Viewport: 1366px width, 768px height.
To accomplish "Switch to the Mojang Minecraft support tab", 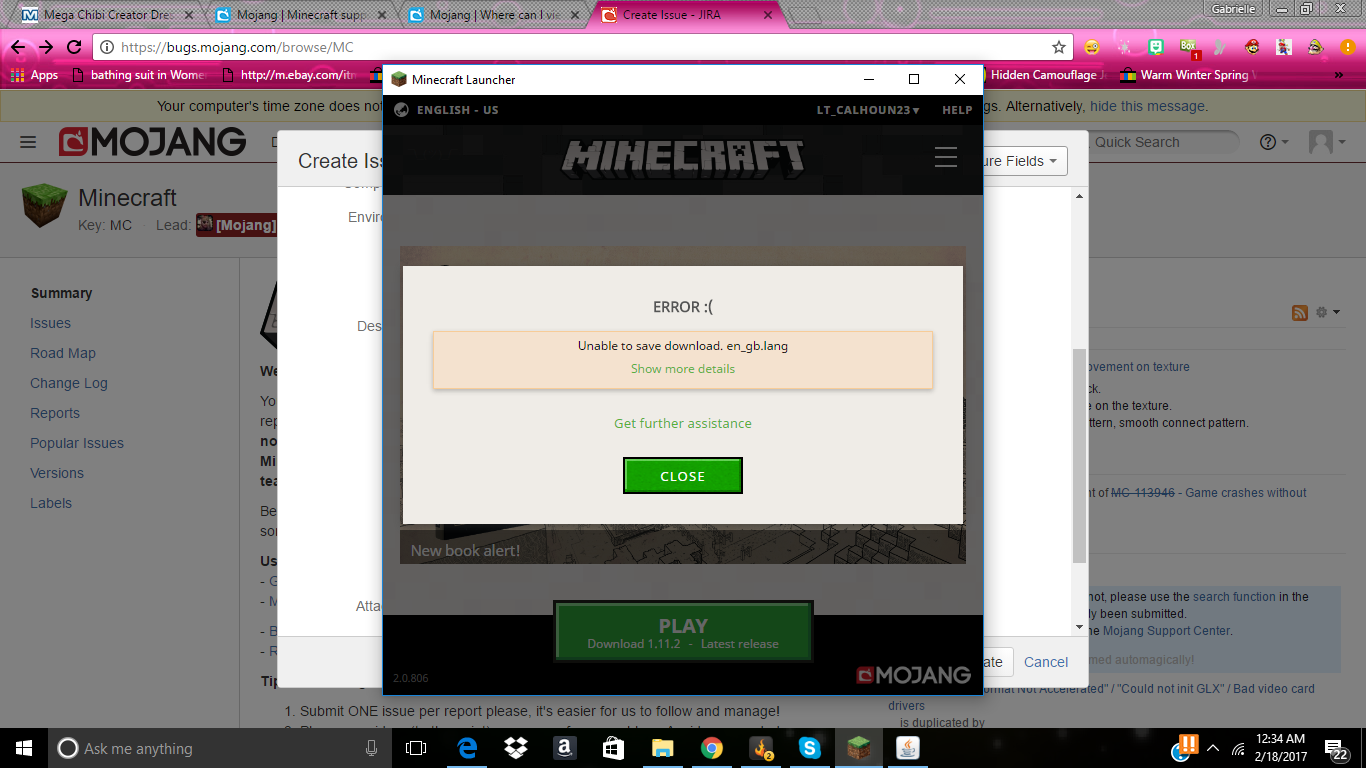I will point(300,15).
